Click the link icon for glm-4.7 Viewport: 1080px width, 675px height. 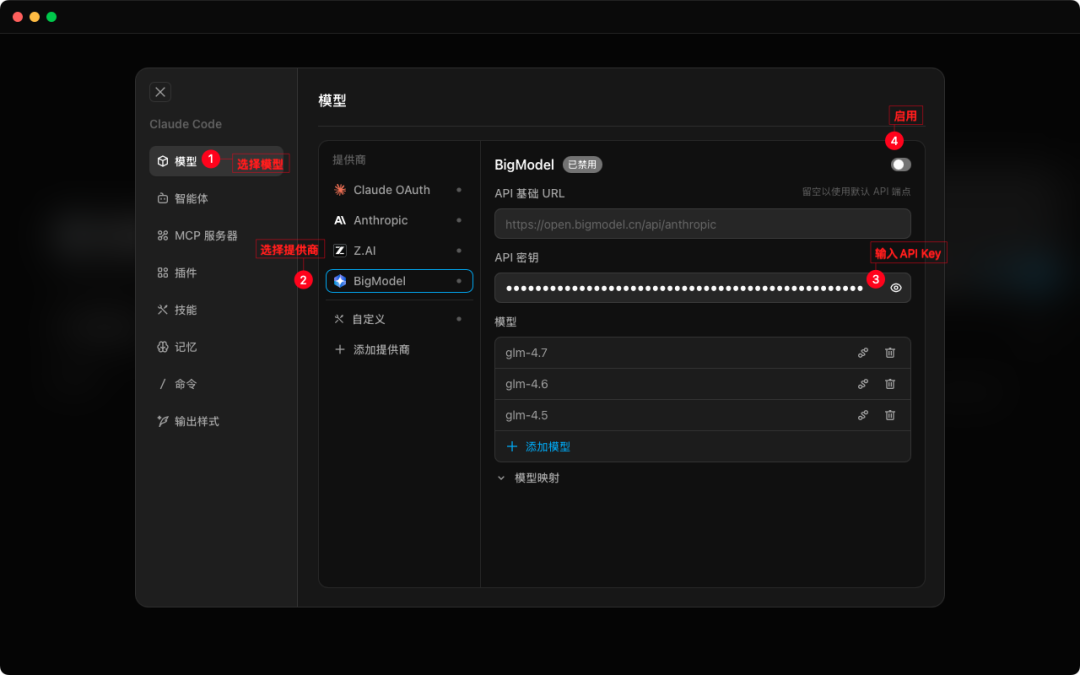pos(863,353)
